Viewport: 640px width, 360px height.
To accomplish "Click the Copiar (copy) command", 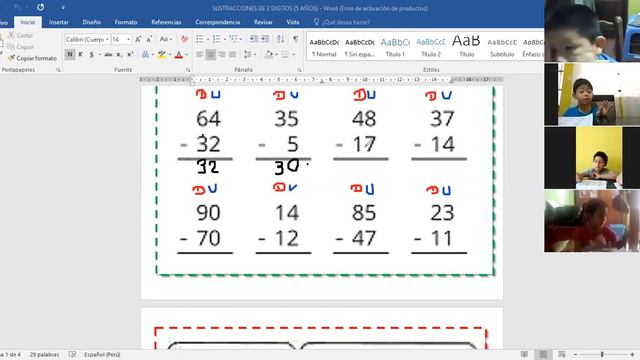I will point(21,47).
